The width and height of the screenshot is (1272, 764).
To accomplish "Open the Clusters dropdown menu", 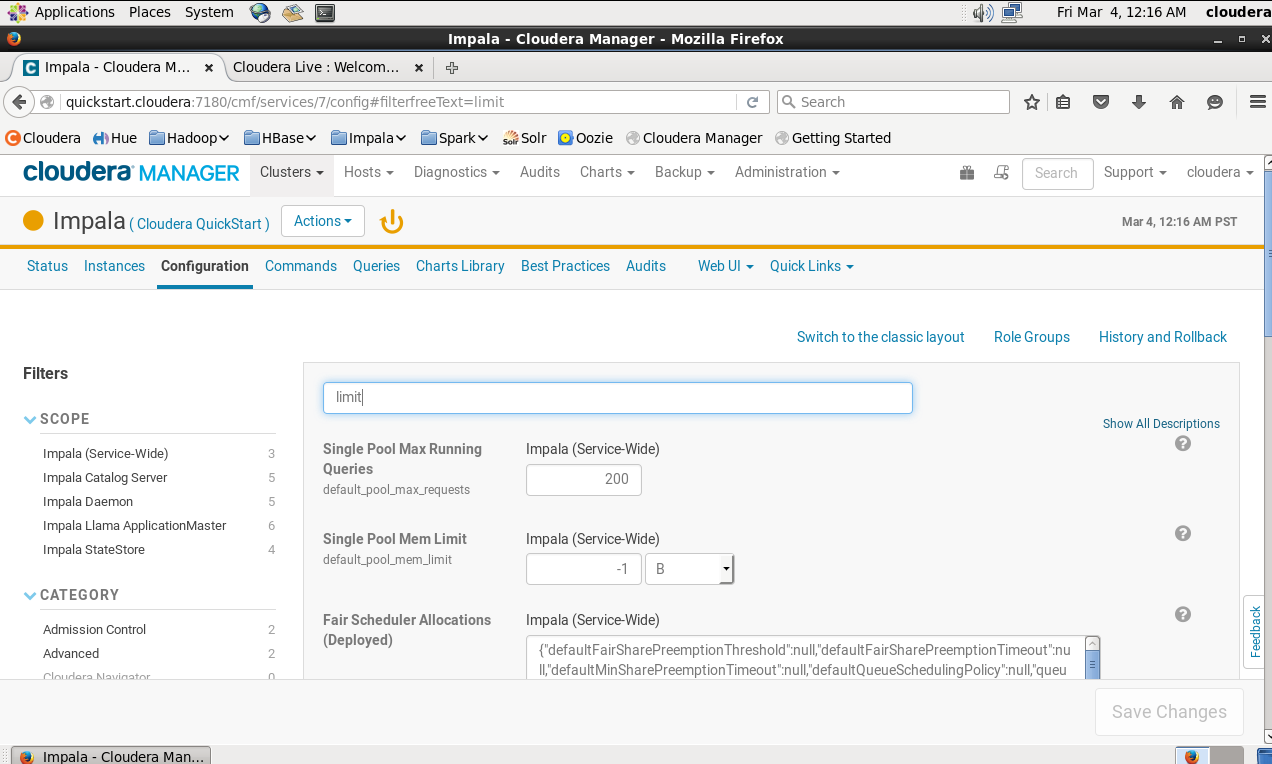I will (x=291, y=172).
